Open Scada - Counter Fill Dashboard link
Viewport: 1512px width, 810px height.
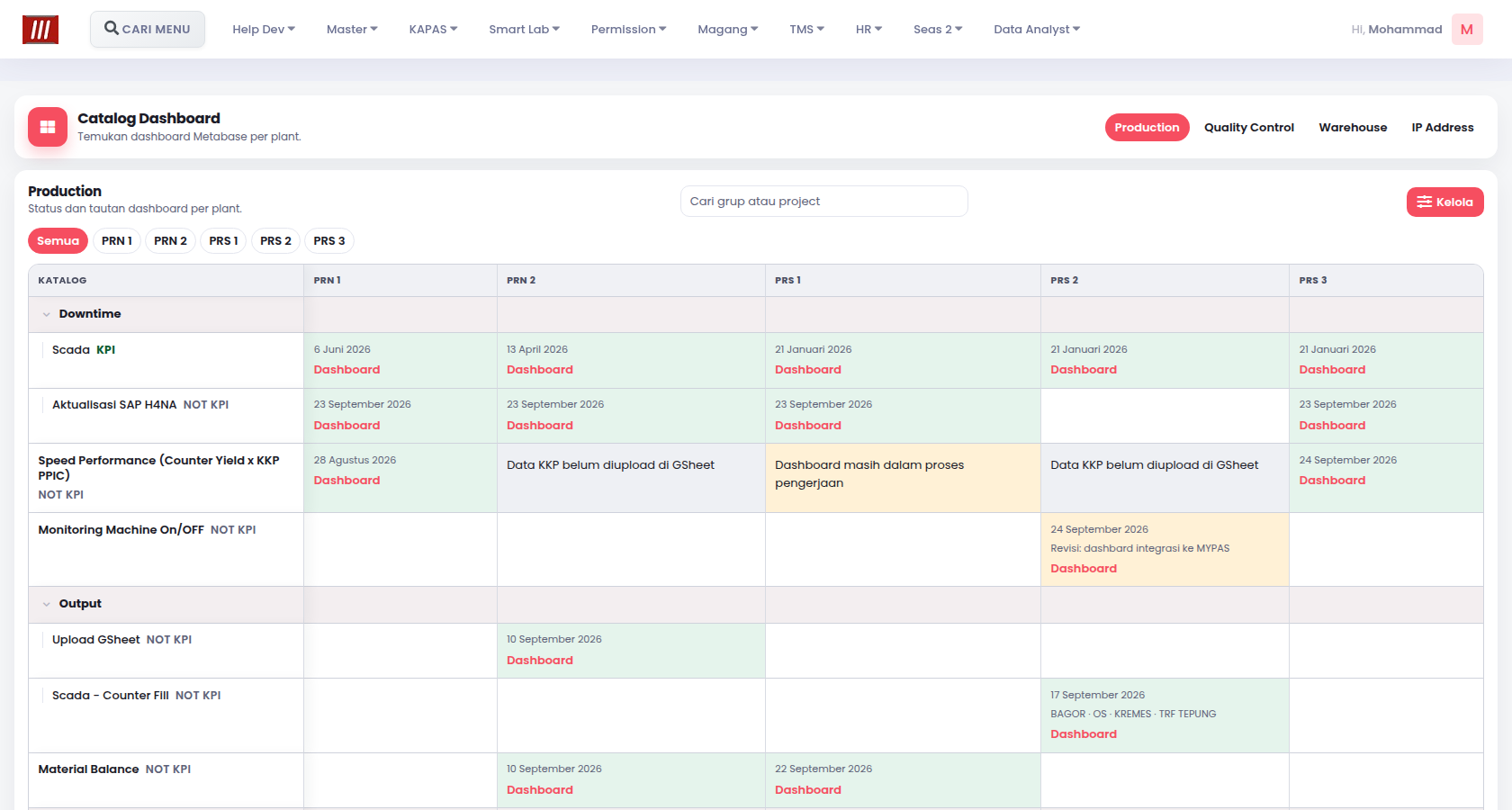pyautogui.click(x=1084, y=734)
